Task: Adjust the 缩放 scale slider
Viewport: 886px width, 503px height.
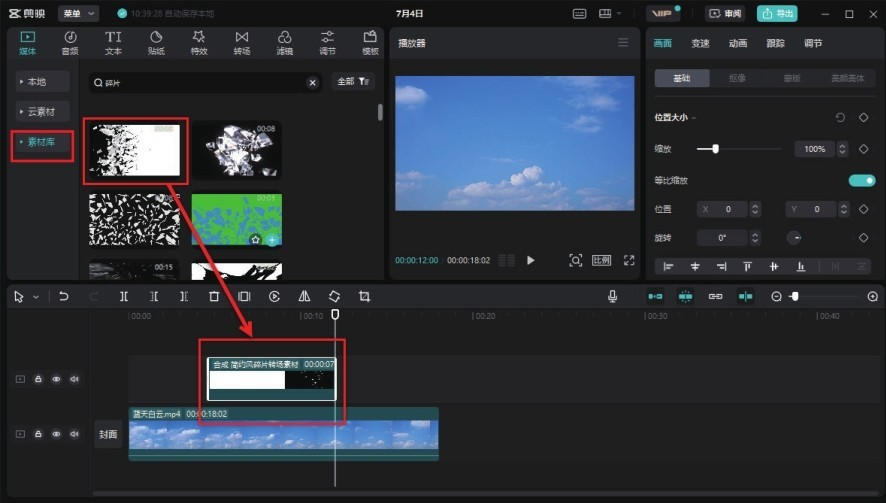Action: coord(739,149)
